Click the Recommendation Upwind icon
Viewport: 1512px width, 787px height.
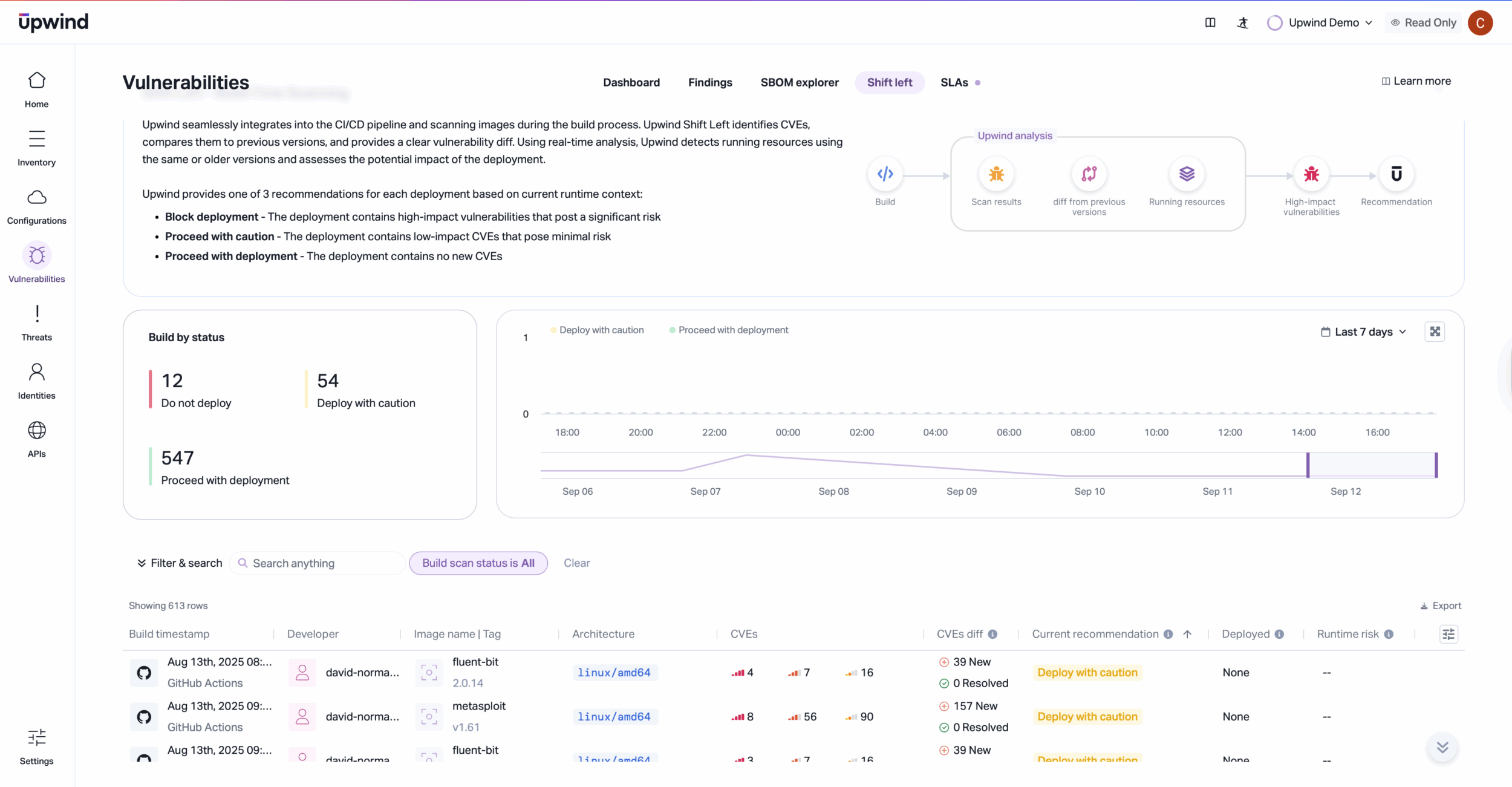[1396, 174]
